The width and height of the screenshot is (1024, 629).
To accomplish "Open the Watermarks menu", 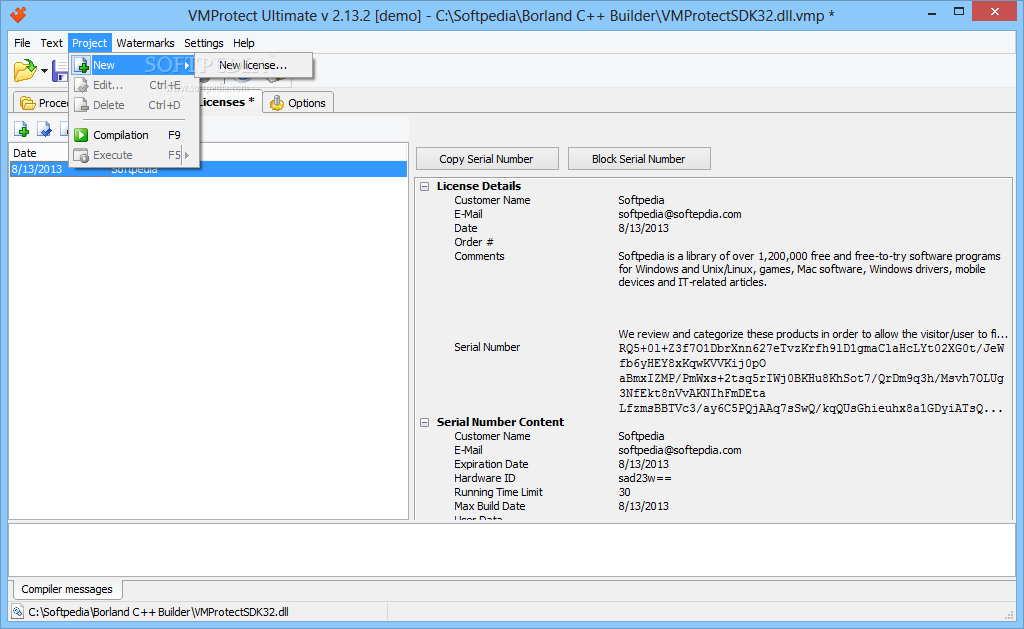I will (145, 43).
